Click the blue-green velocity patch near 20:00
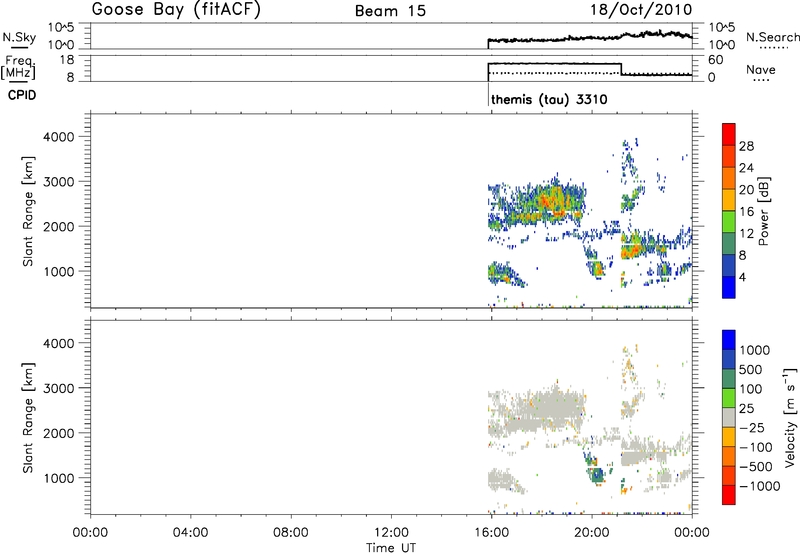Image resolution: width=800 pixels, height=554 pixels. (595, 473)
